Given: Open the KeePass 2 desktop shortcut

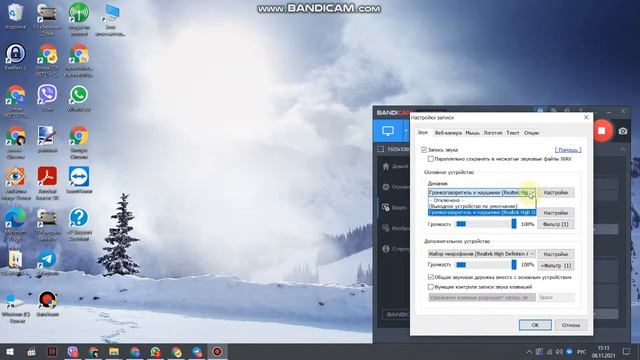Looking at the screenshot, I should click(16, 57).
